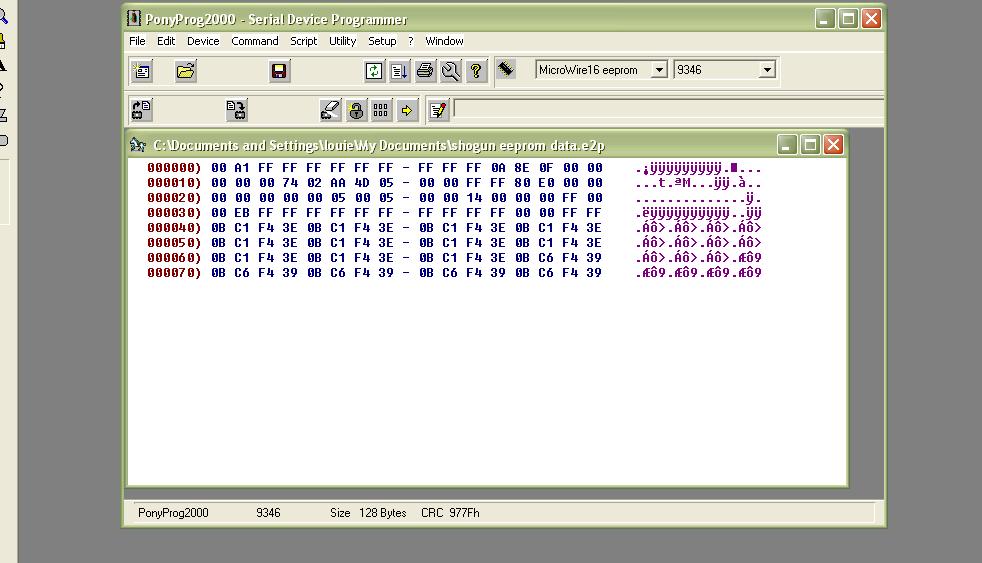This screenshot has height=563, width=982.
Task: Click the yellow arrow program icon
Action: (x=407, y=110)
